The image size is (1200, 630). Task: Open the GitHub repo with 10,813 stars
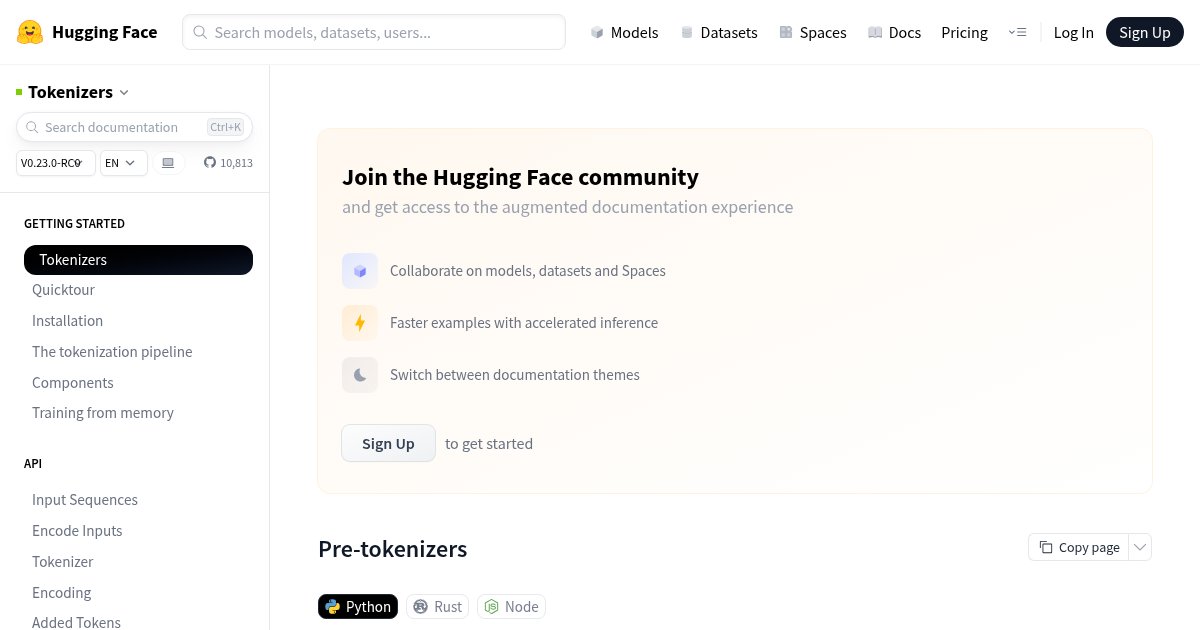[228, 163]
